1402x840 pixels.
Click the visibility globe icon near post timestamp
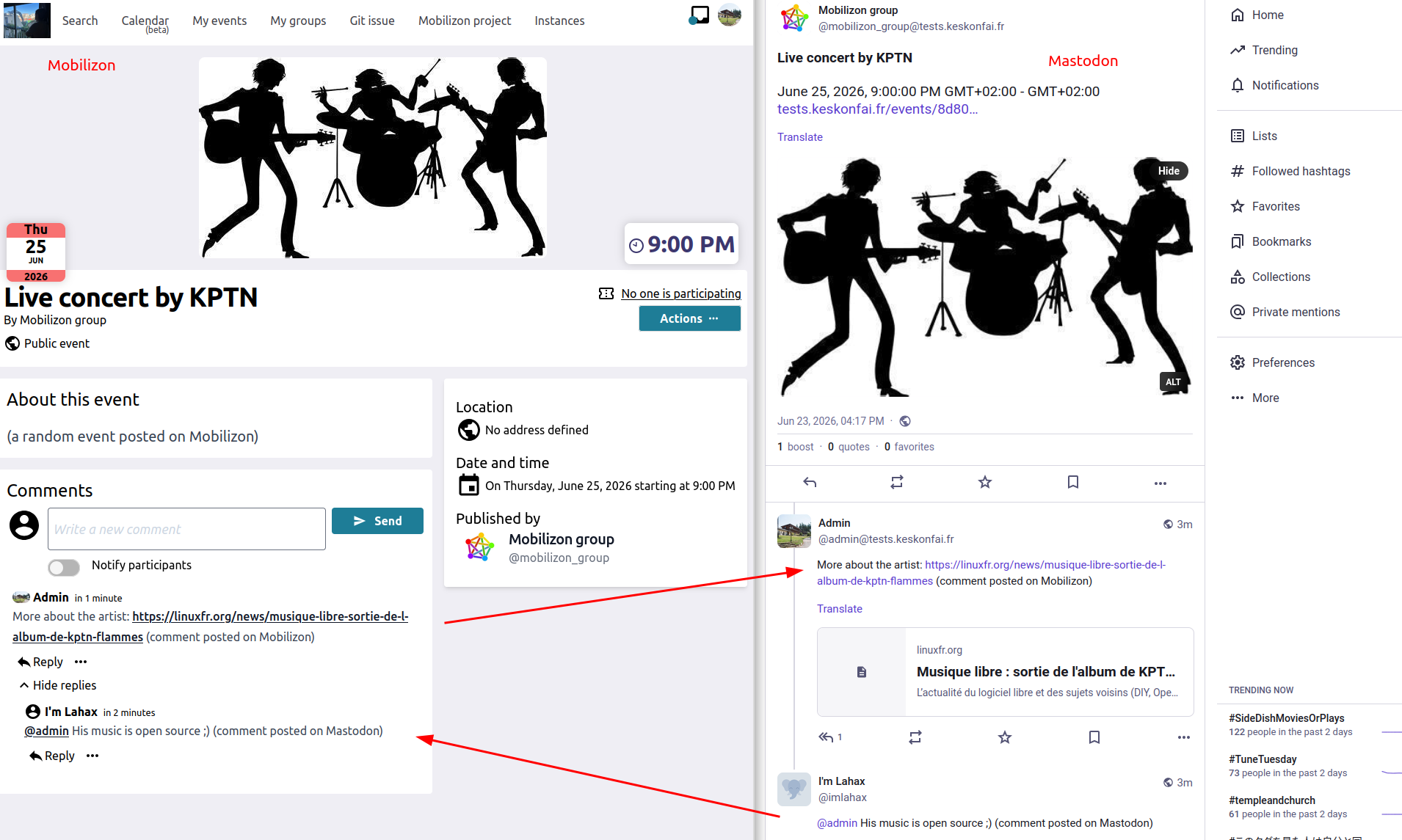click(x=905, y=421)
